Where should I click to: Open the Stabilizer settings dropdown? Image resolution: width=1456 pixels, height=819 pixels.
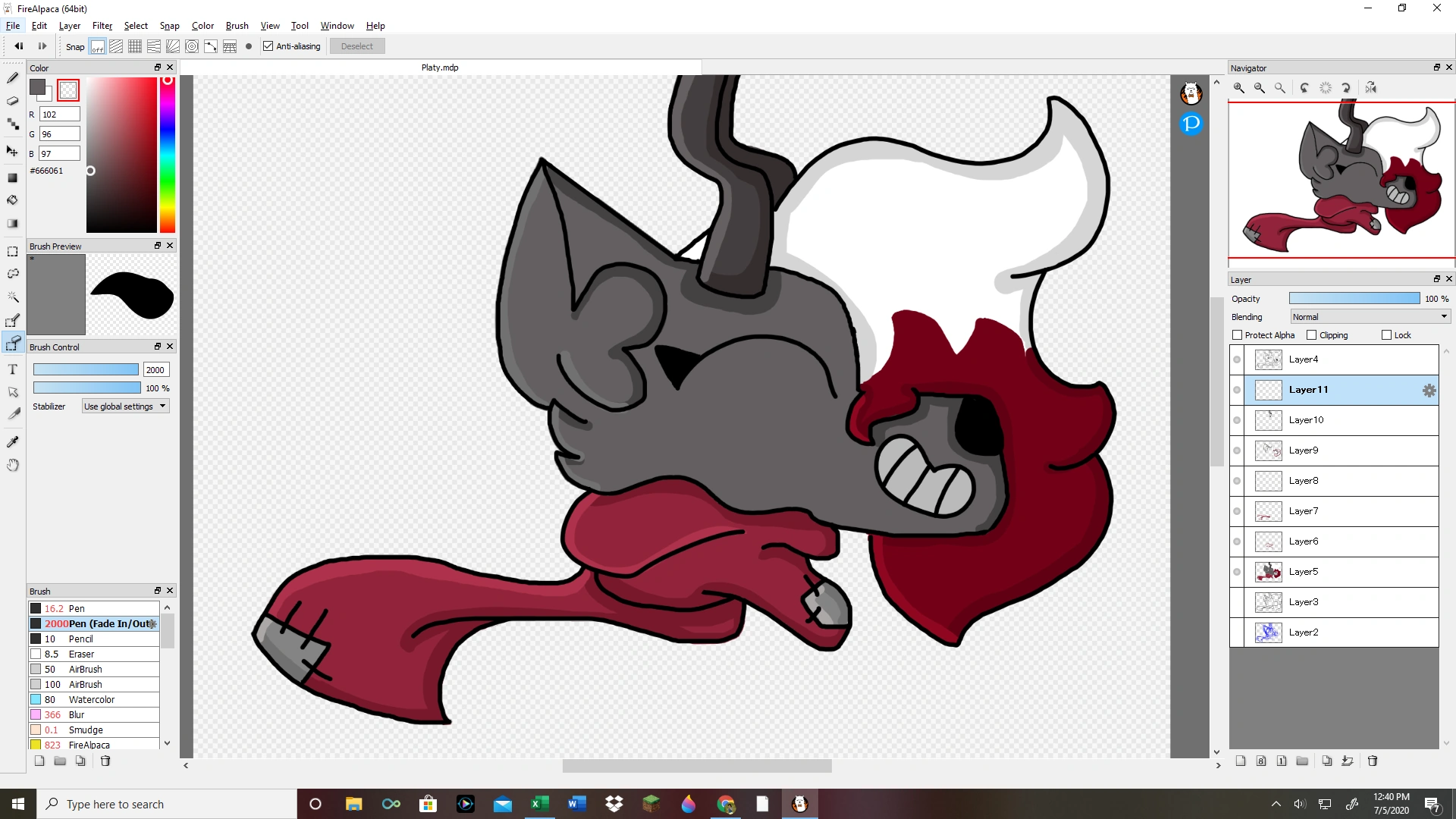[x=125, y=406]
